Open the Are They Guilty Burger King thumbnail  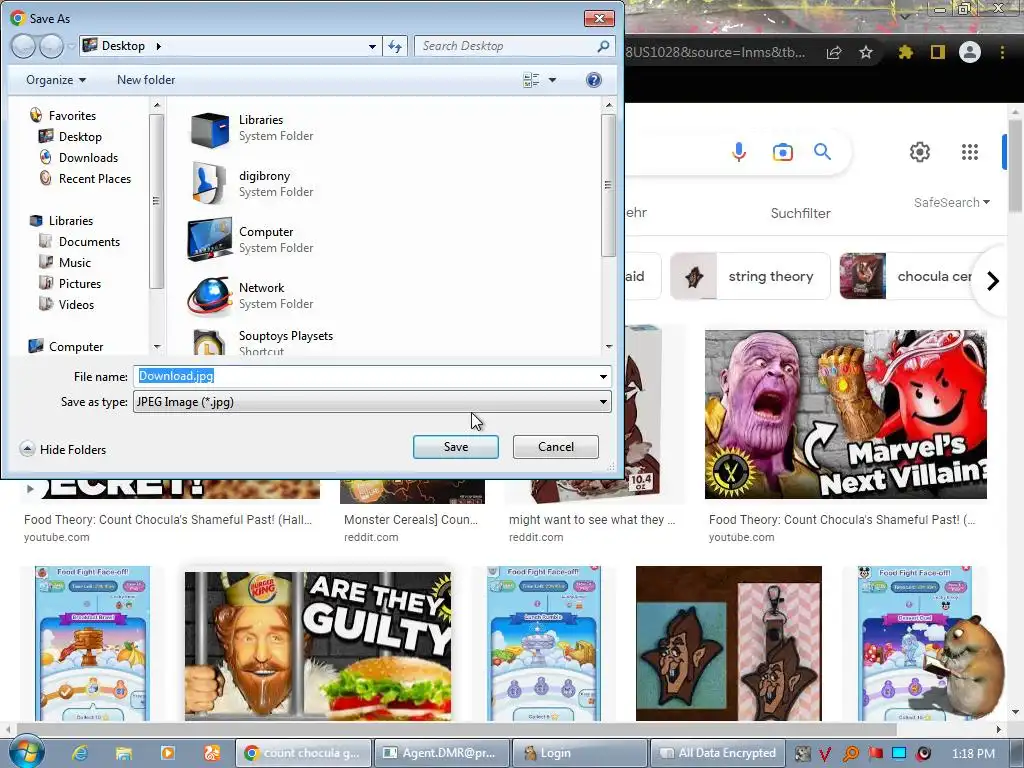point(318,647)
